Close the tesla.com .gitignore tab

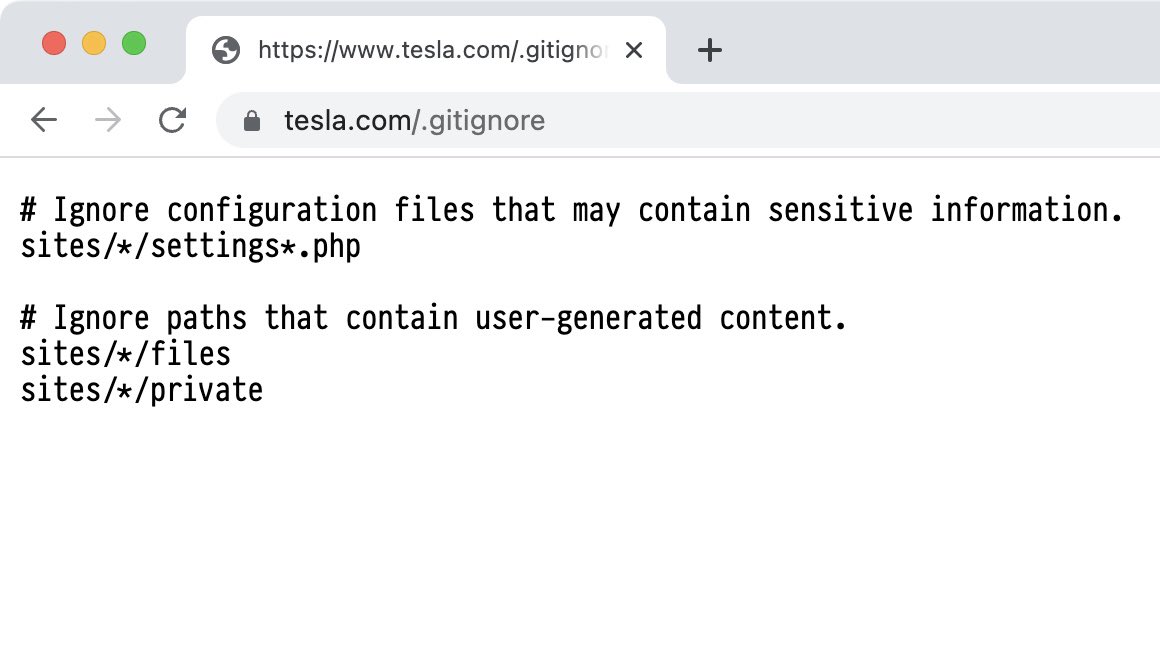pos(634,50)
